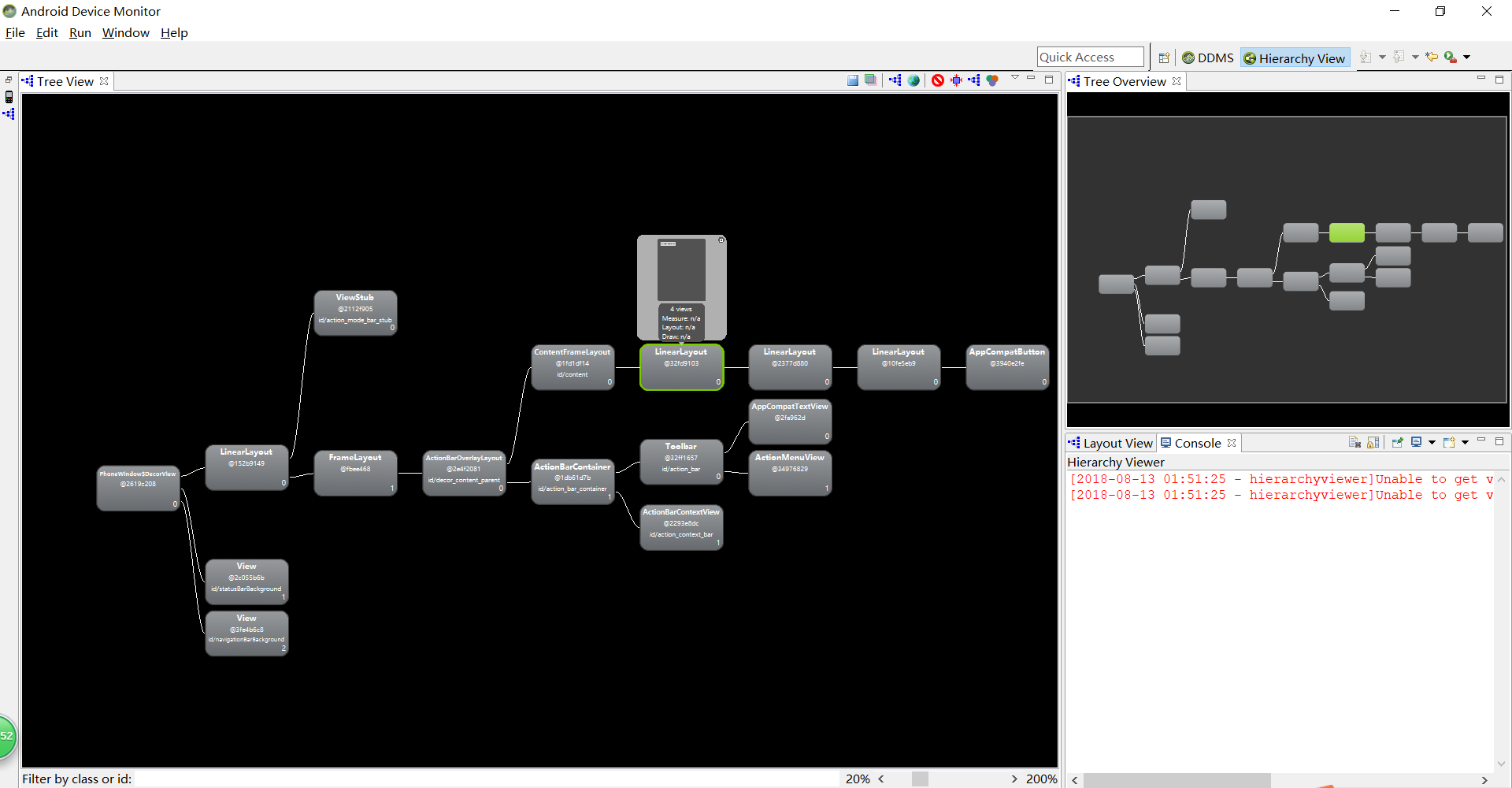This screenshot has height=788, width=1512.
Task: Switch to the Hierarchy View perspective
Action: pyautogui.click(x=1295, y=58)
